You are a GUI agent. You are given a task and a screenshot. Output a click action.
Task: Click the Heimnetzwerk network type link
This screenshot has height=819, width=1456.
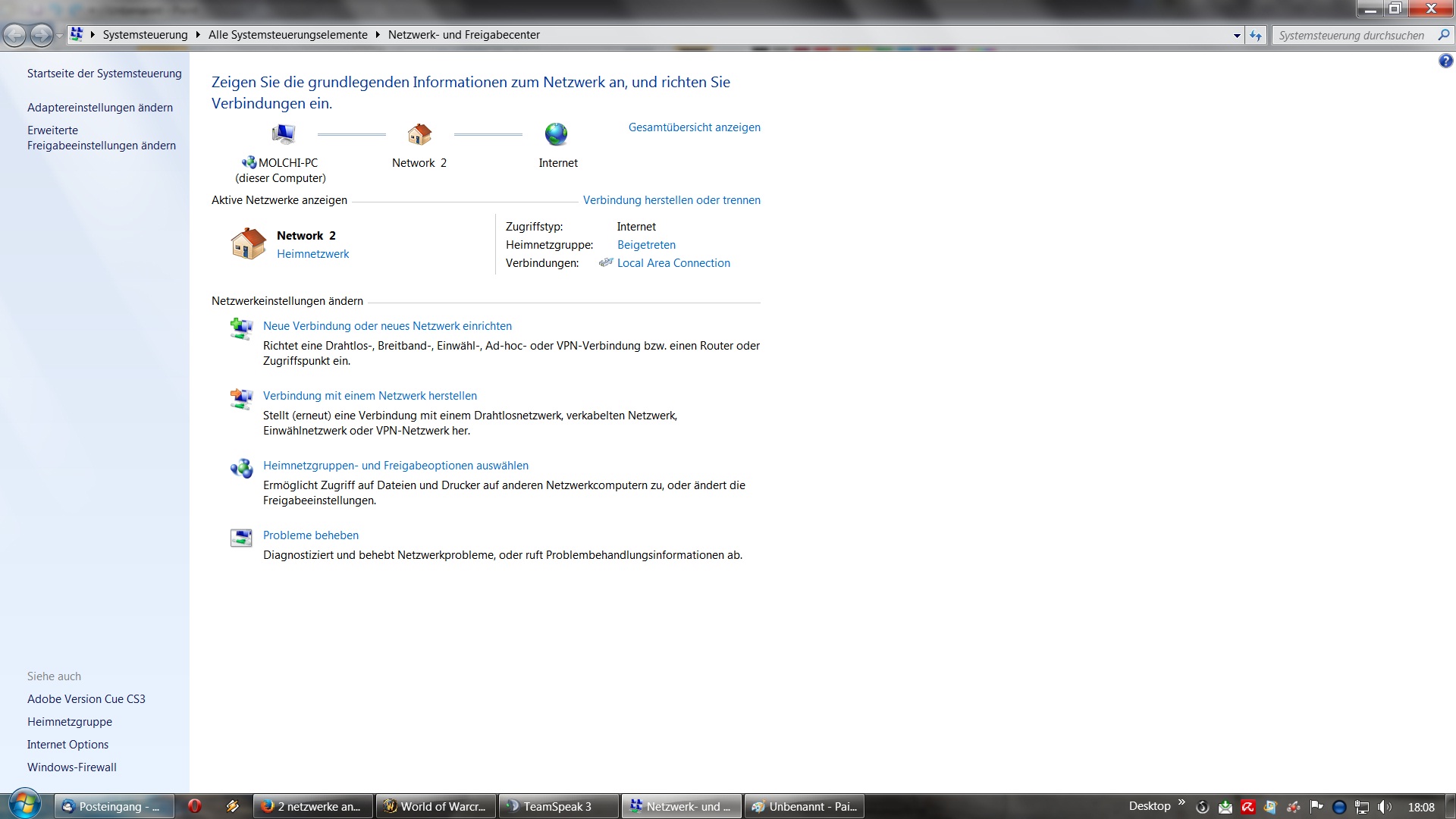pyautogui.click(x=312, y=254)
